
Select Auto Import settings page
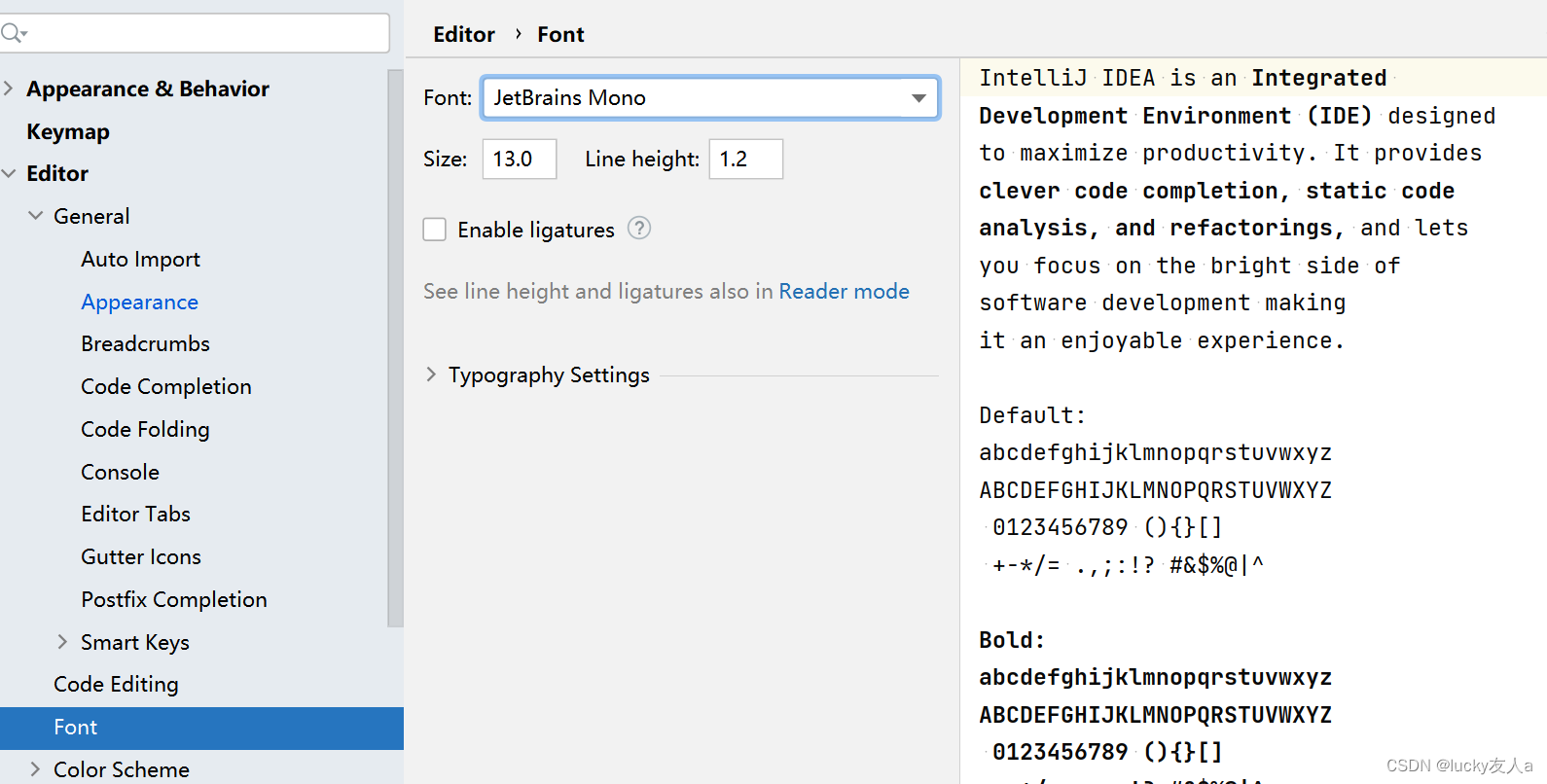coord(141,260)
